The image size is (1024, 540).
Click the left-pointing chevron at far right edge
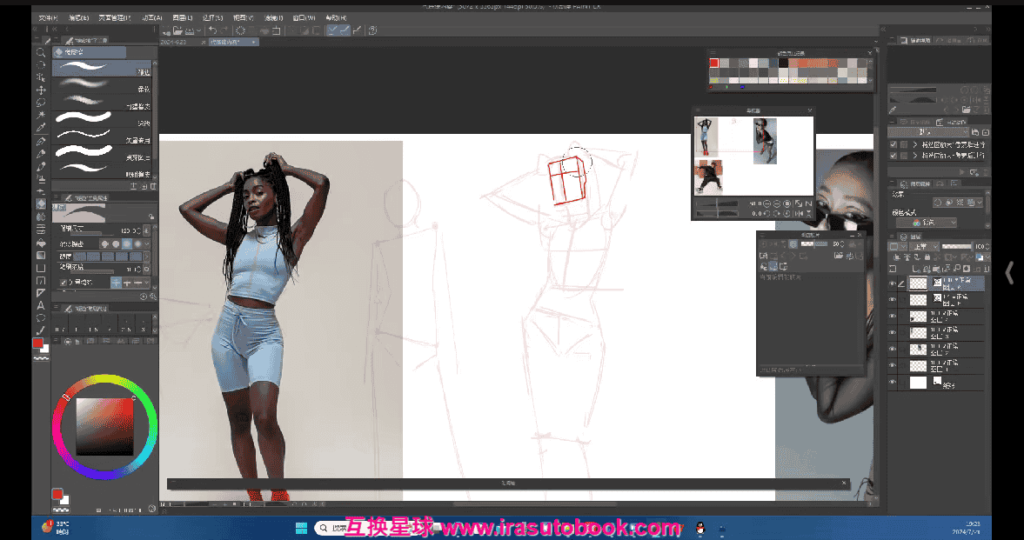click(1009, 273)
